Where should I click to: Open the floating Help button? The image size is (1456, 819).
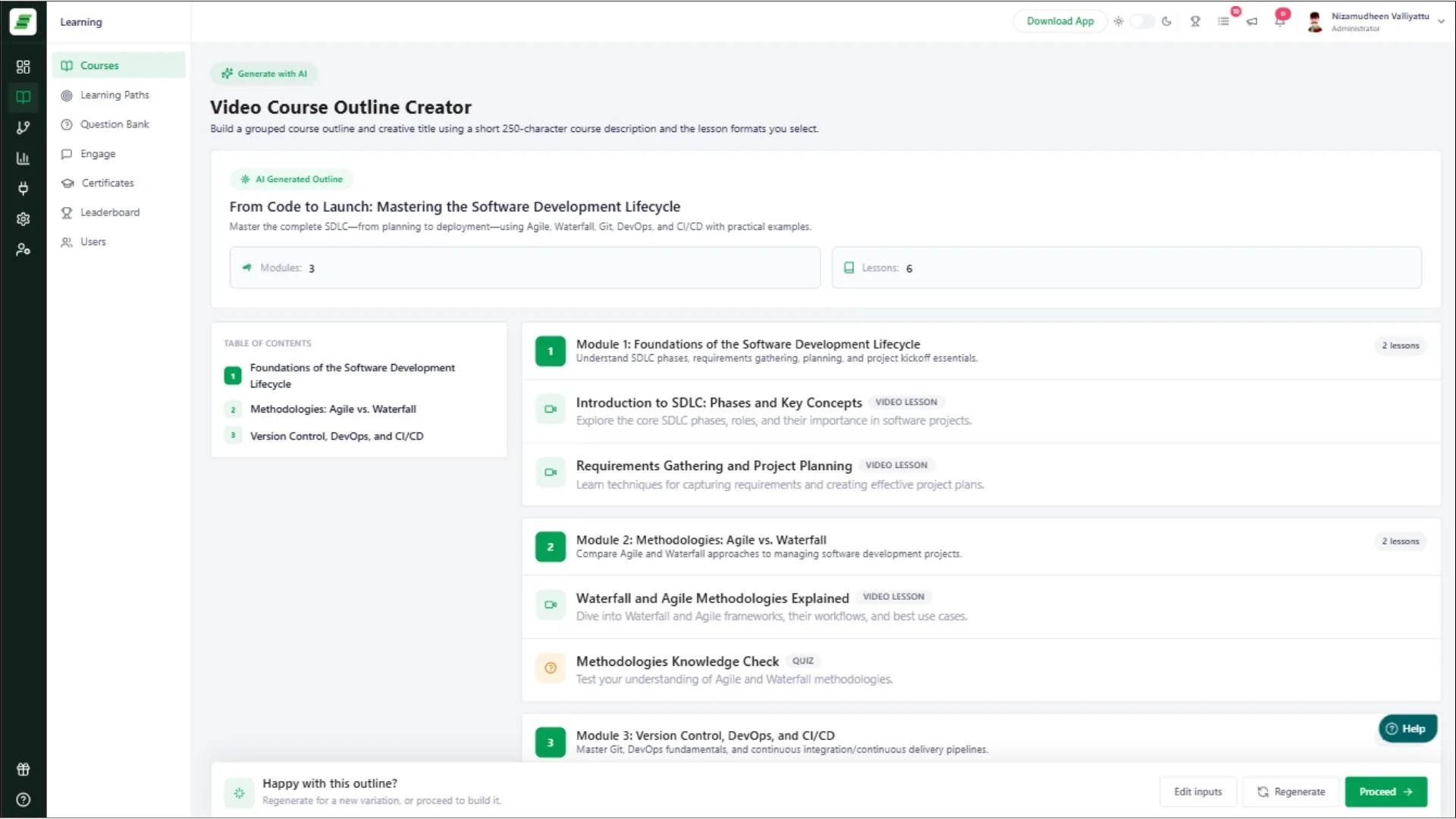point(1407,729)
